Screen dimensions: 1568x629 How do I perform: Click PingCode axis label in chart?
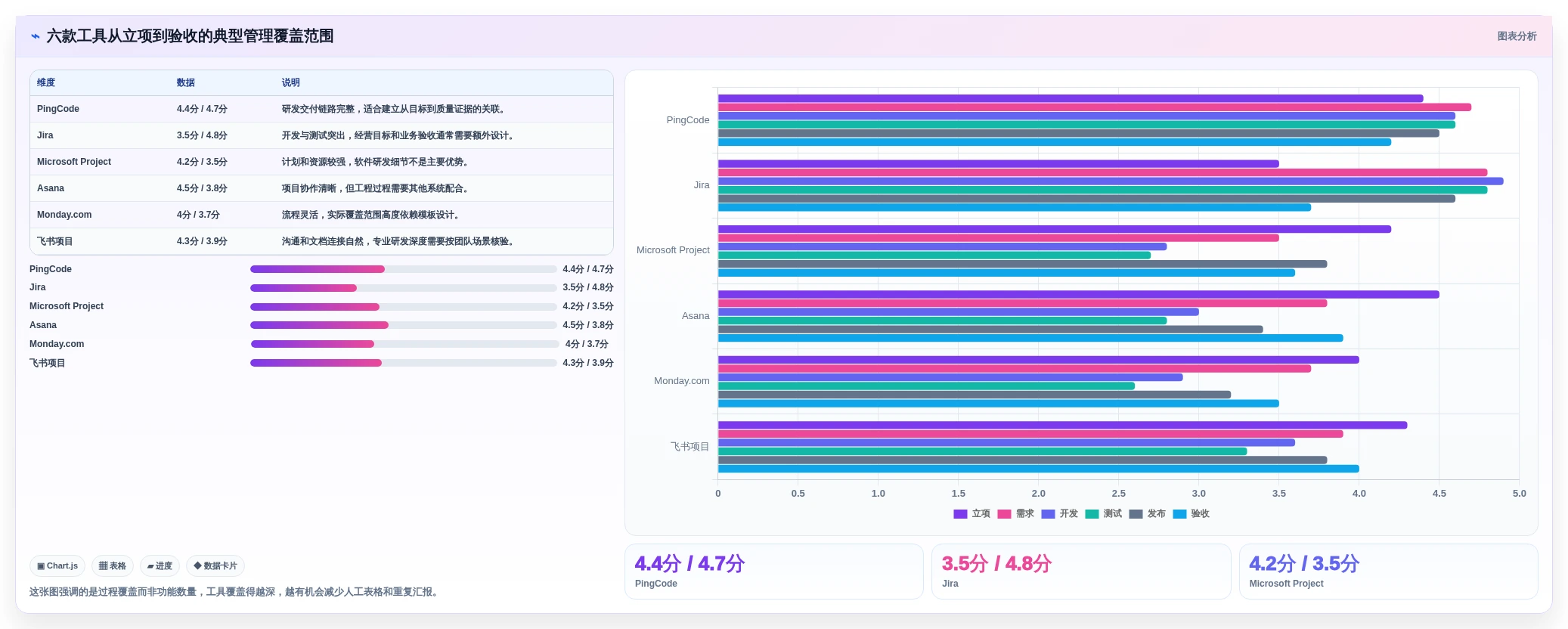click(x=688, y=120)
